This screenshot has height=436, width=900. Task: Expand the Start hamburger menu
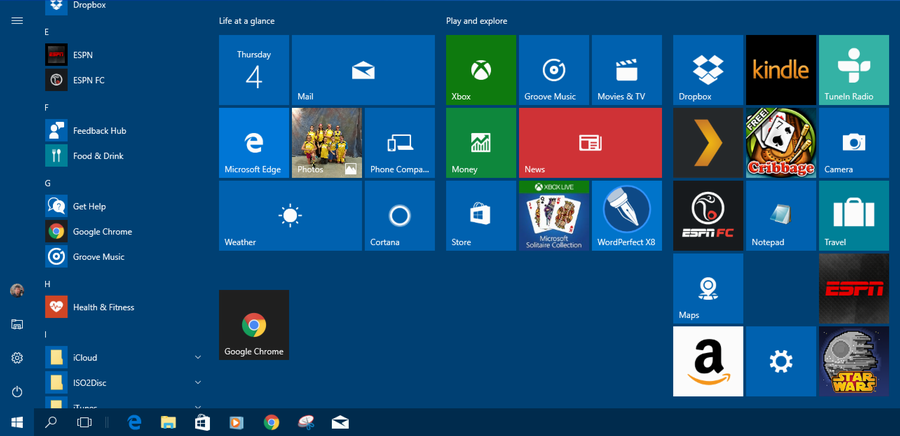click(x=17, y=21)
